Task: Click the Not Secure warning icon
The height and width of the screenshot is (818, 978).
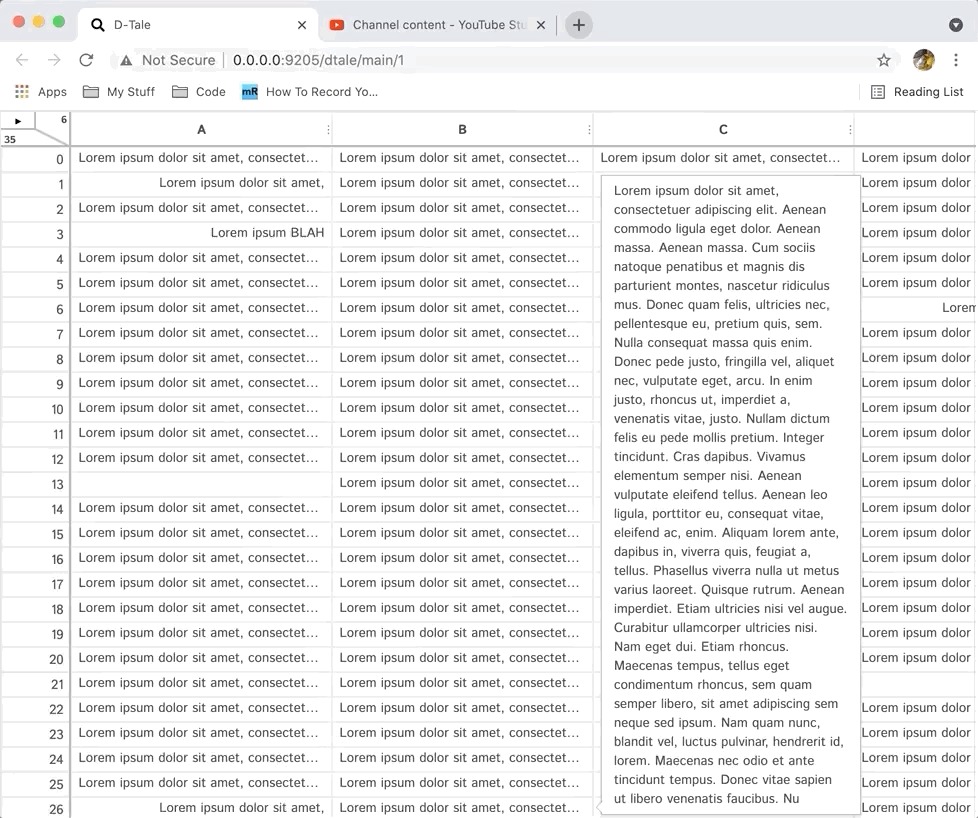Action: [x=126, y=61]
